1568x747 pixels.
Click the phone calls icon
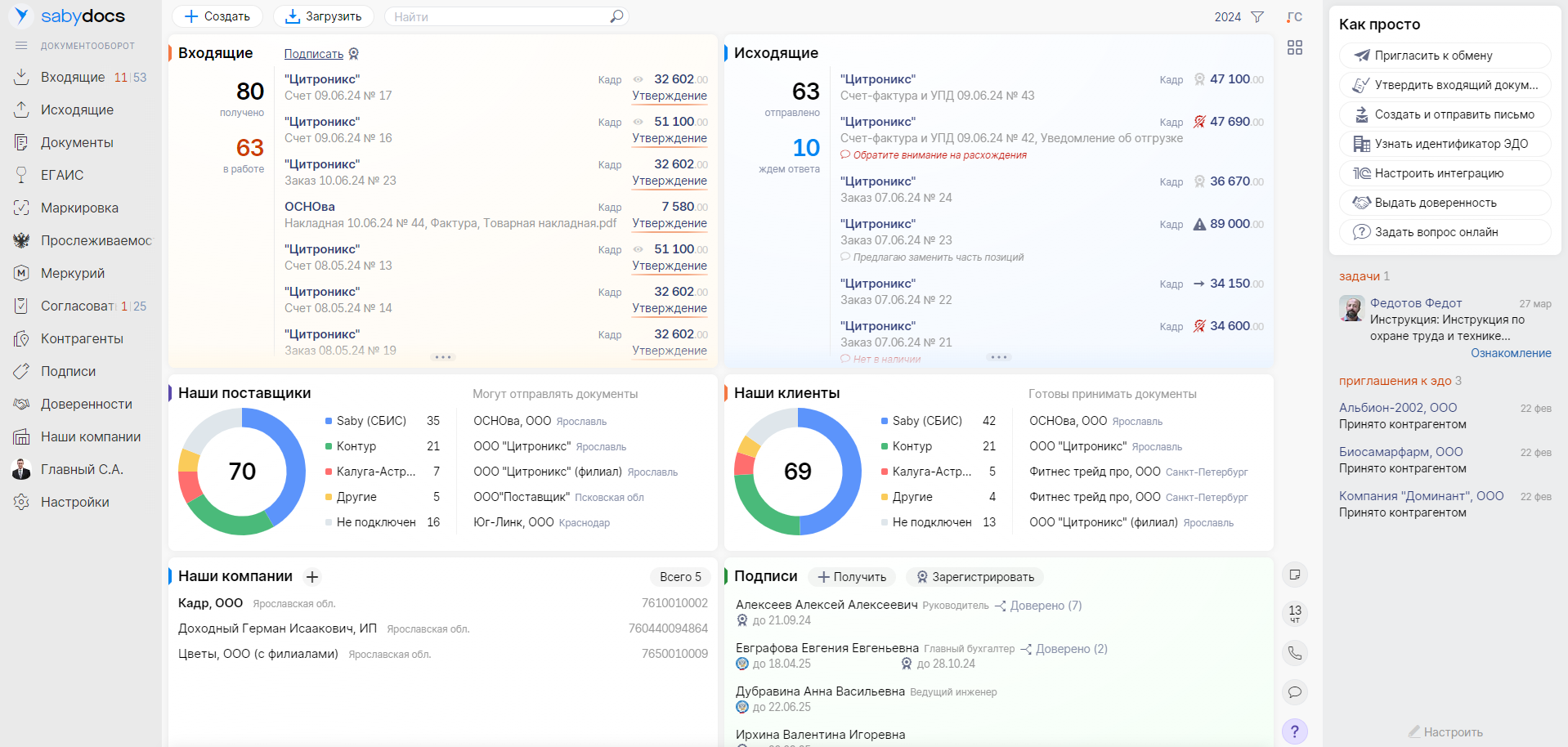1295,653
